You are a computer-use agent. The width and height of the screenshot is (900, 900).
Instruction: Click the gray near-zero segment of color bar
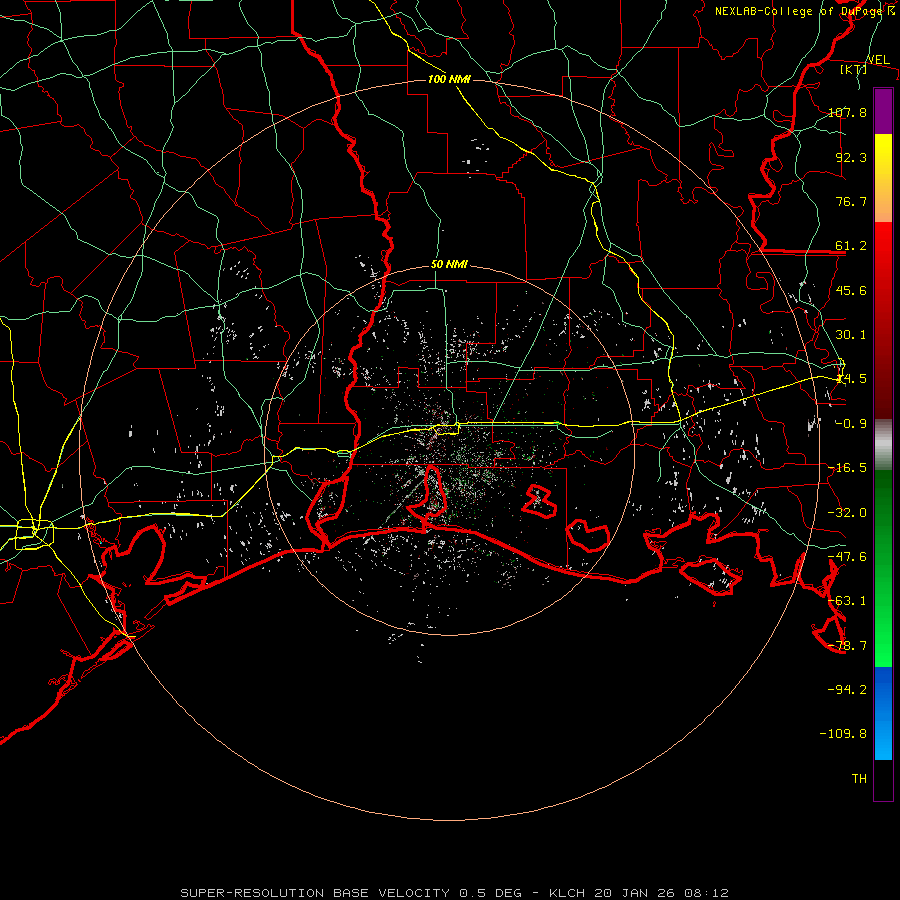[x=883, y=444]
